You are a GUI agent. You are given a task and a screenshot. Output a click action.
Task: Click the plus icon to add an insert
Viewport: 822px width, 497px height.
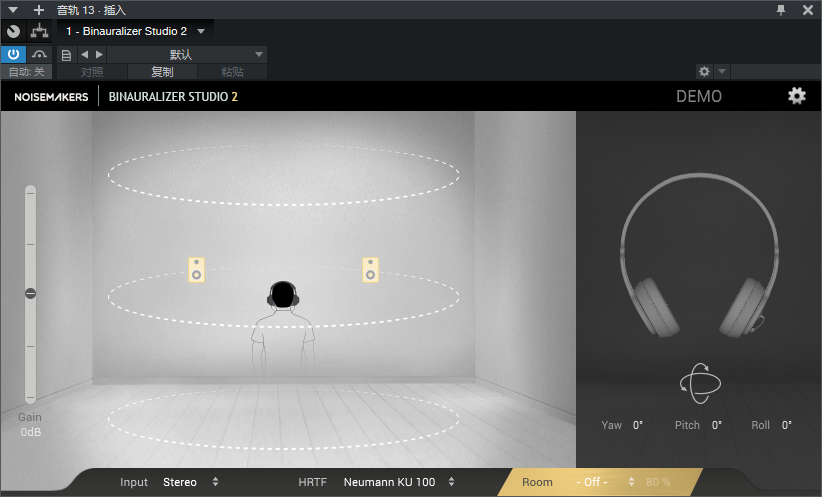39,9
